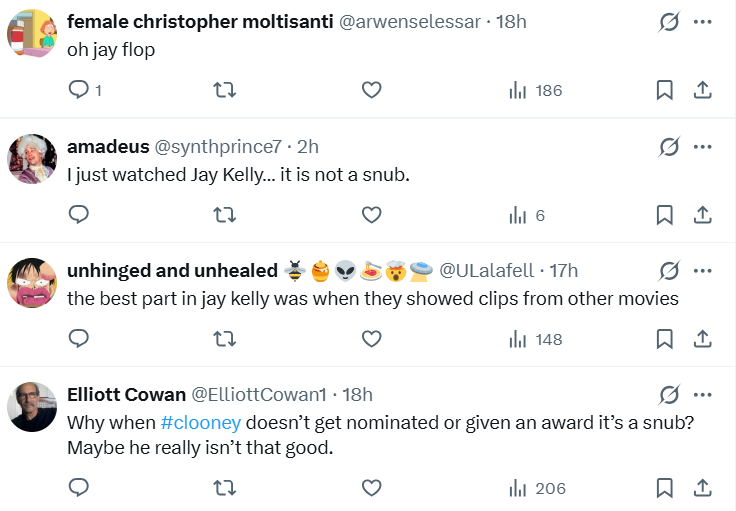Repost the "oh jay flop" tweet
736x511 pixels.
point(225,90)
